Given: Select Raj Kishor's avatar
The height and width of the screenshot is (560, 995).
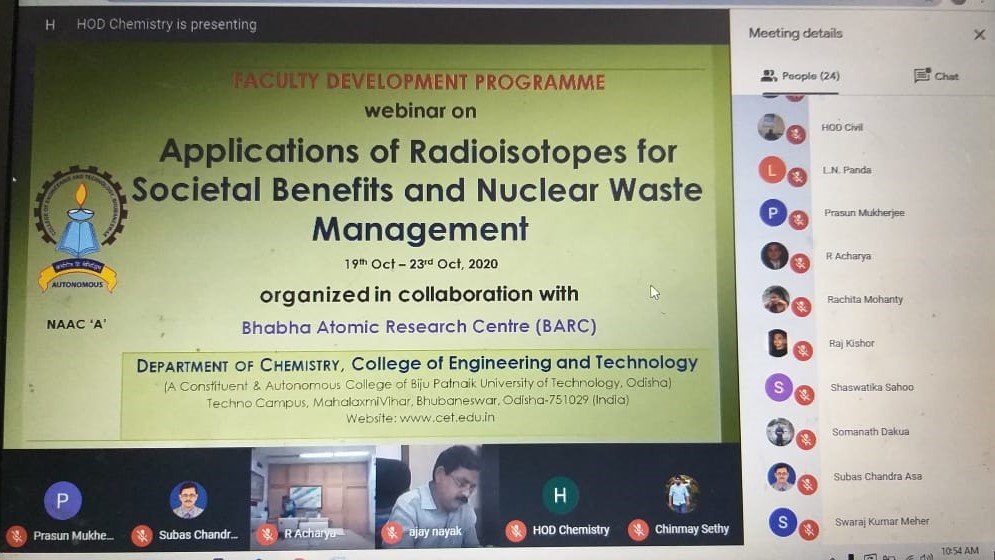Looking at the screenshot, I should click(x=777, y=343).
